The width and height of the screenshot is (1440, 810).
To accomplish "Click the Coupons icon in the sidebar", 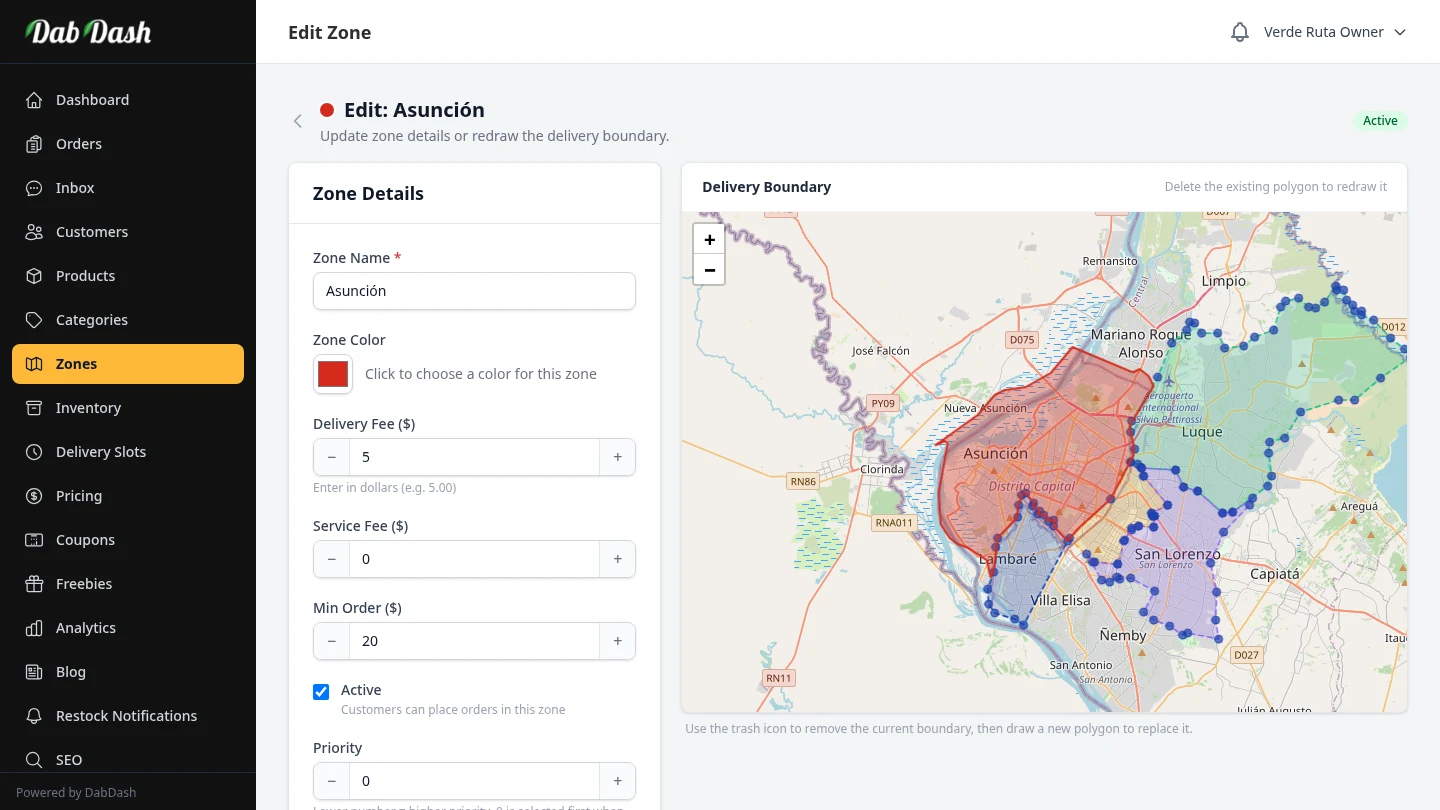I will (34, 540).
